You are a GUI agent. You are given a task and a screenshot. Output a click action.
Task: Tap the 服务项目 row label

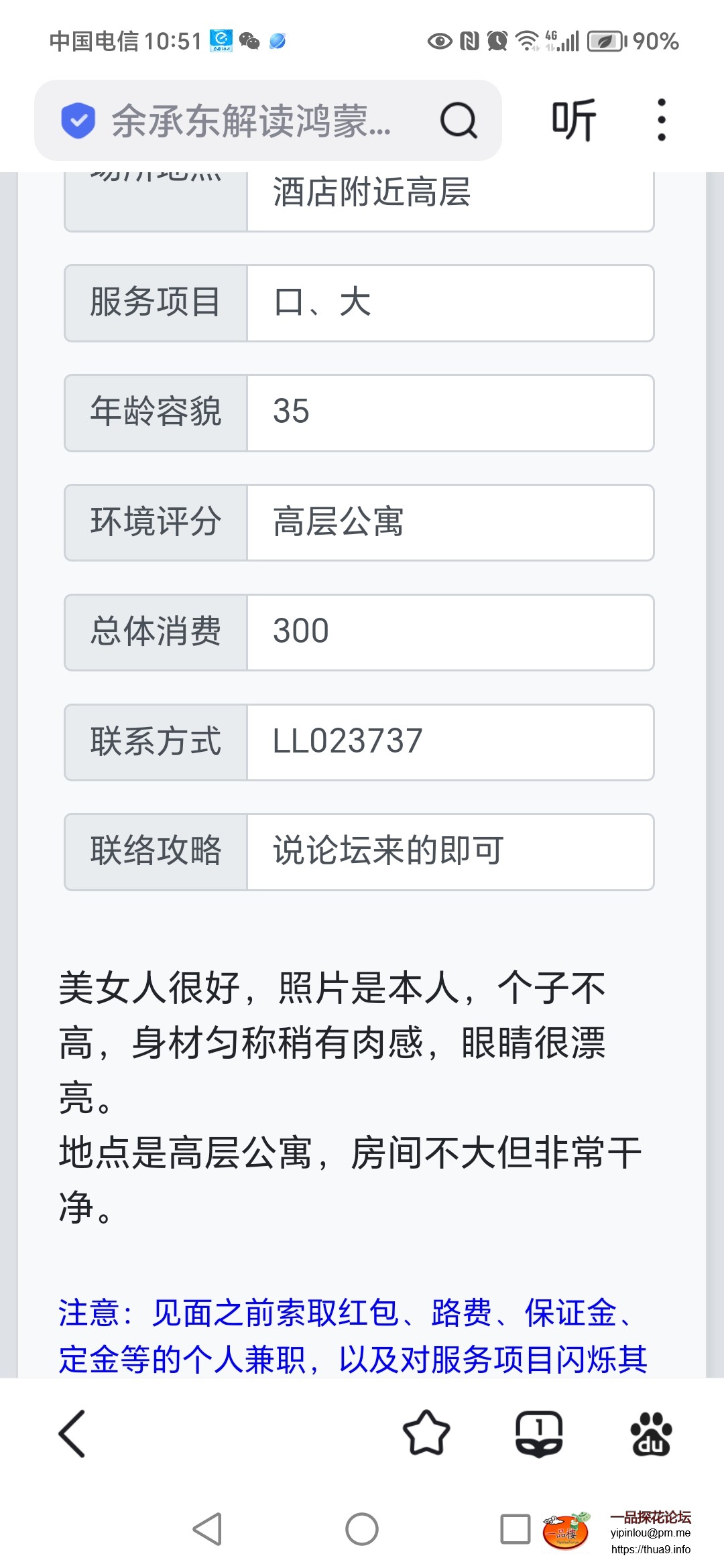pos(156,303)
